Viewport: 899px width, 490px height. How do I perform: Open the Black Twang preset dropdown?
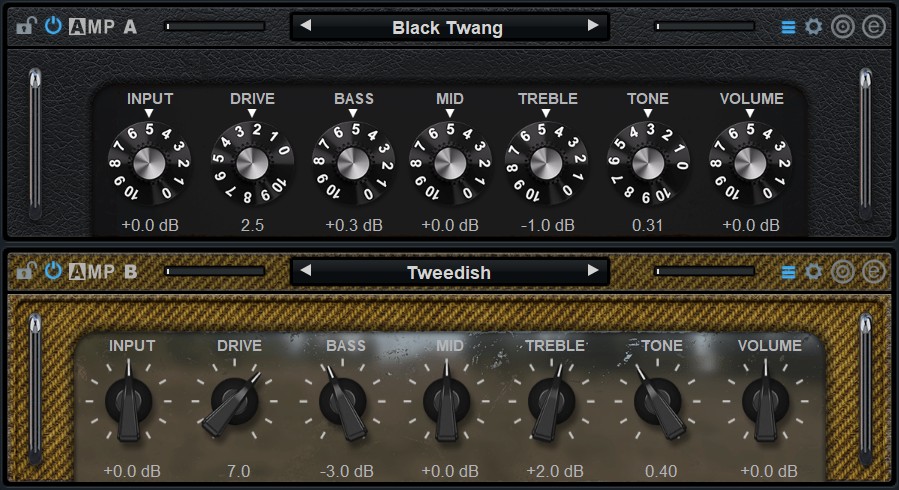447,27
